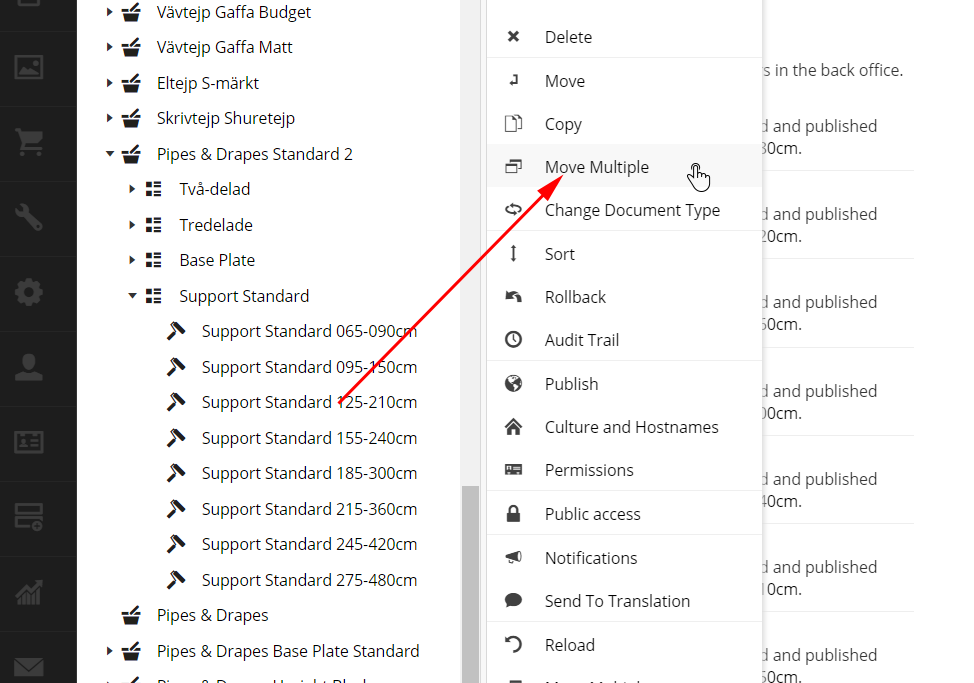Click the envelope icon in the sidebar
Image resolution: width=974 pixels, height=683 pixels.
coord(29,667)
